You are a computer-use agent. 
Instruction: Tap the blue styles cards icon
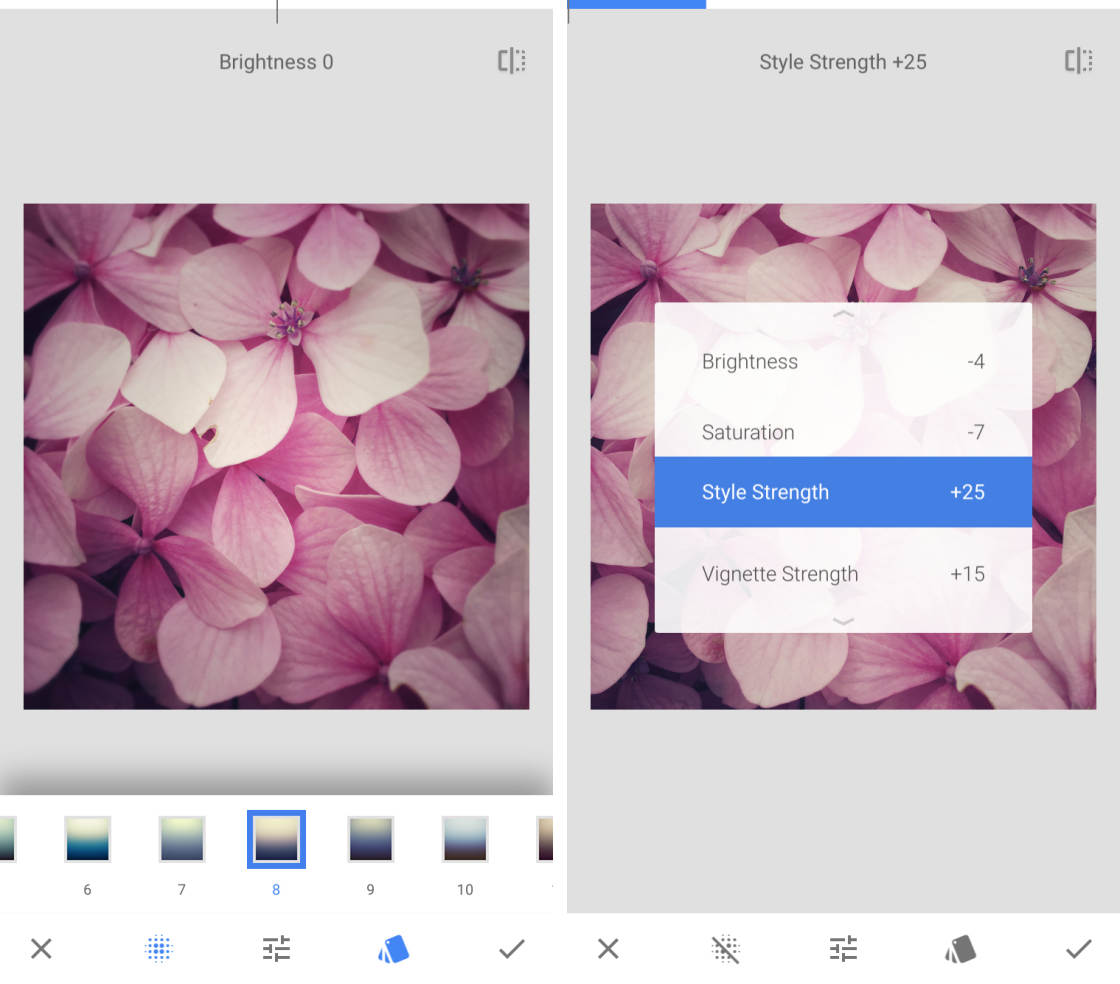click(x=393, y=948)
